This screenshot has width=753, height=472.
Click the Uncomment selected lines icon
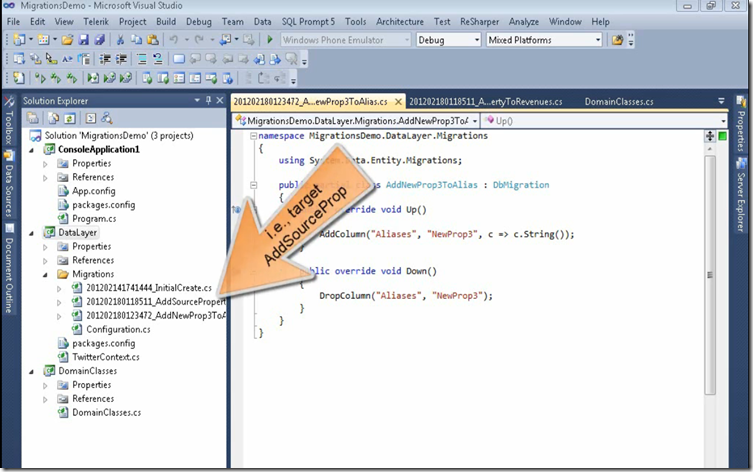[x=158, y=59]
